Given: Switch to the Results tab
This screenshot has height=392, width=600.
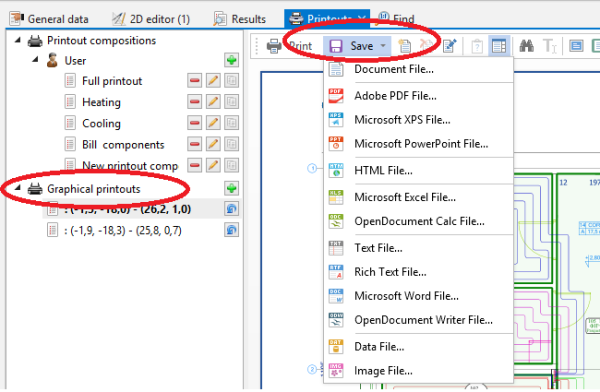Looking at the screenshot, I should (x=240, y=19).
